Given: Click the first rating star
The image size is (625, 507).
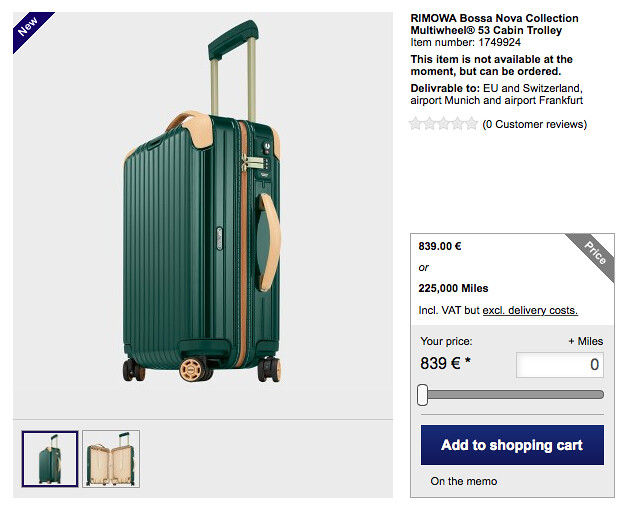Looking at the screenshot, I should [416, 124].
